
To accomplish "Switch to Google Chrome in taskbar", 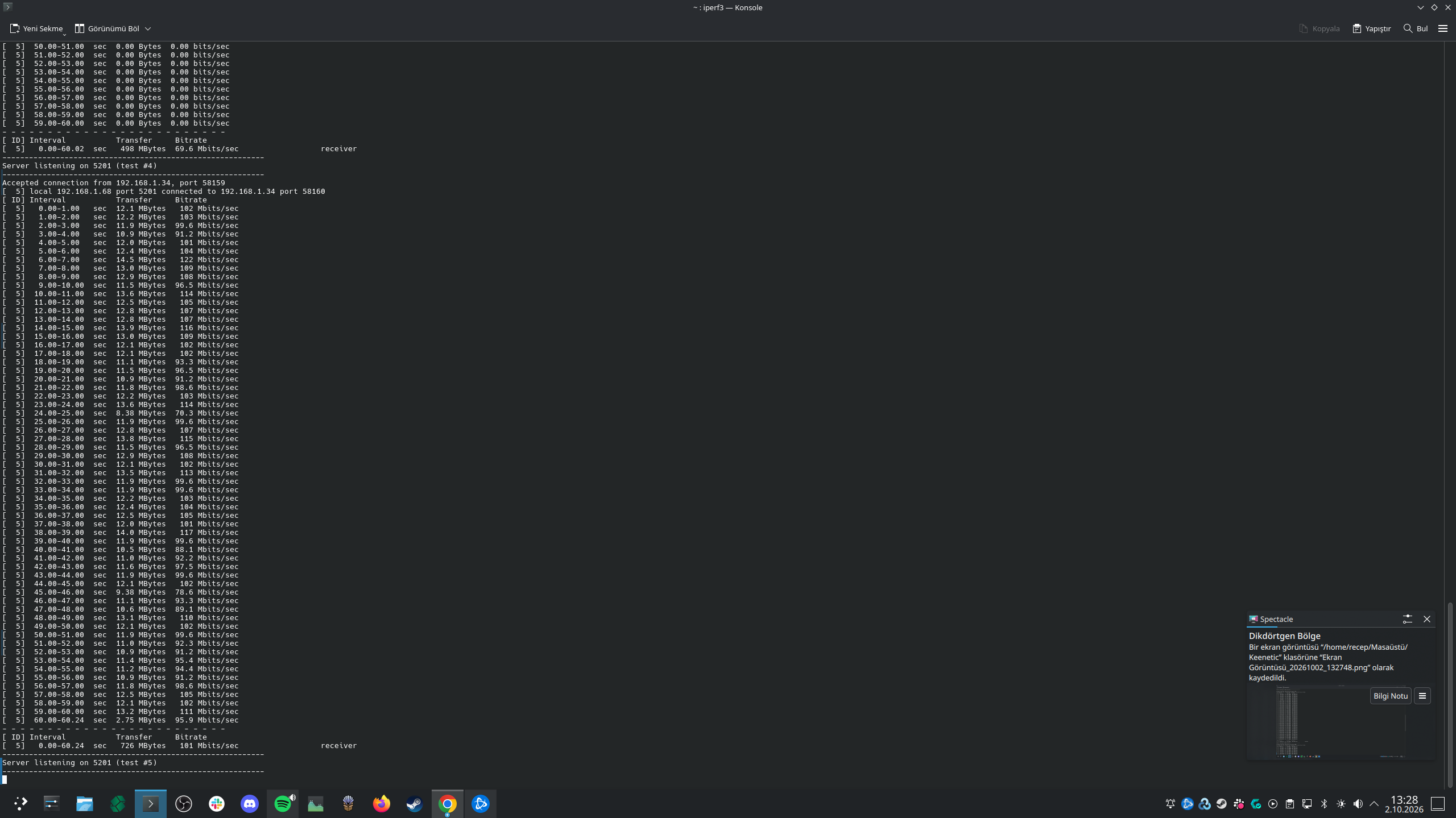I will tap(448, 803).
